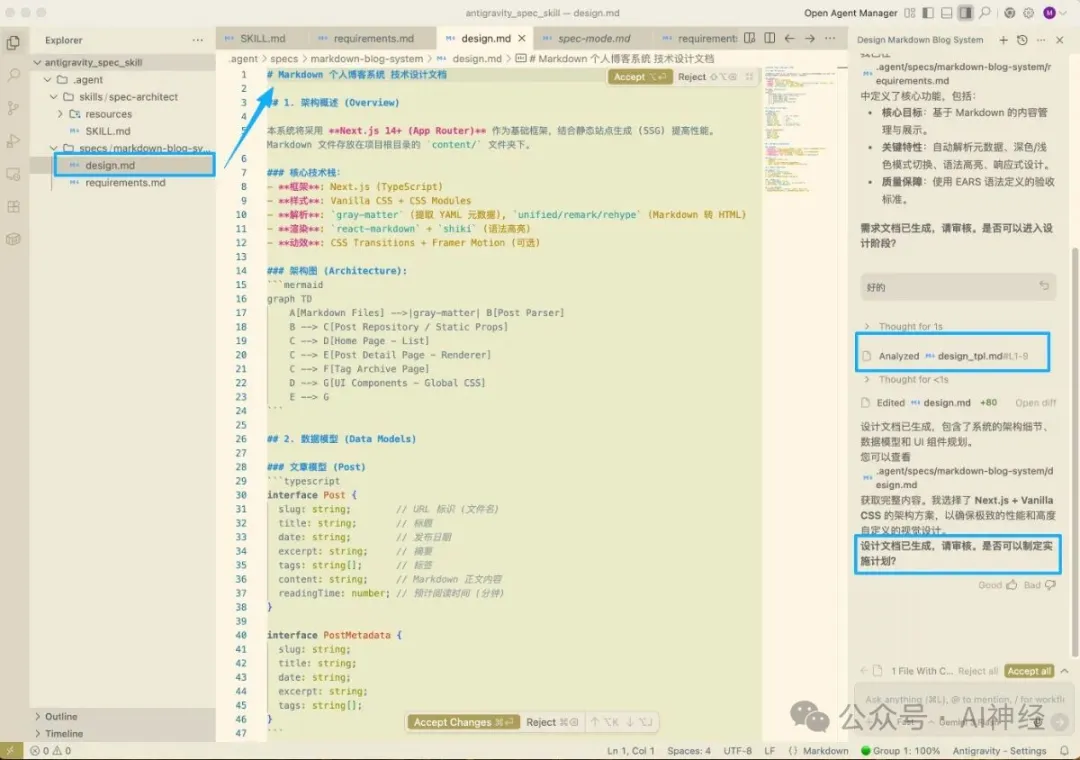The height and width of the screenshot is (760, 1080).
Task: Toggle the agent secondary side bar
Action: (965, 13)
